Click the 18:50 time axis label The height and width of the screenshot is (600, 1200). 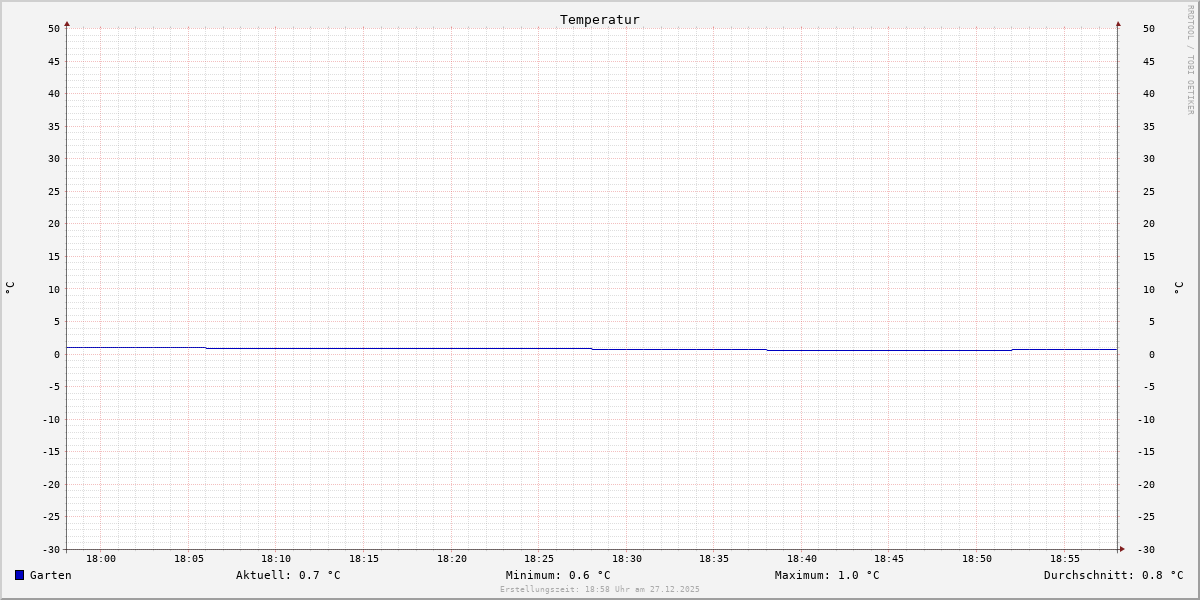(977, 558)
